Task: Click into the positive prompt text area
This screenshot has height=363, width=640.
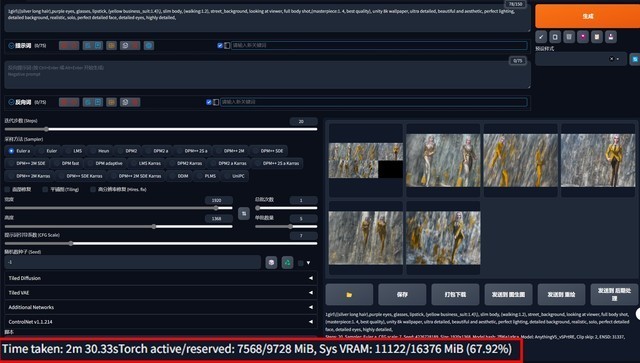Action: (267, 18)
